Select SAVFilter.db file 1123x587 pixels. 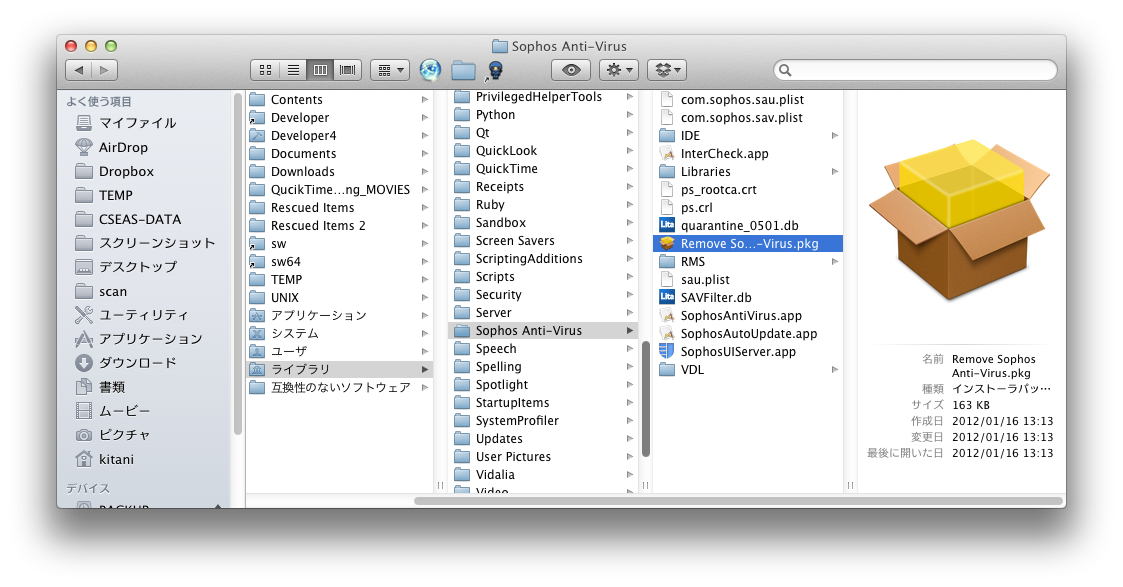748,297
